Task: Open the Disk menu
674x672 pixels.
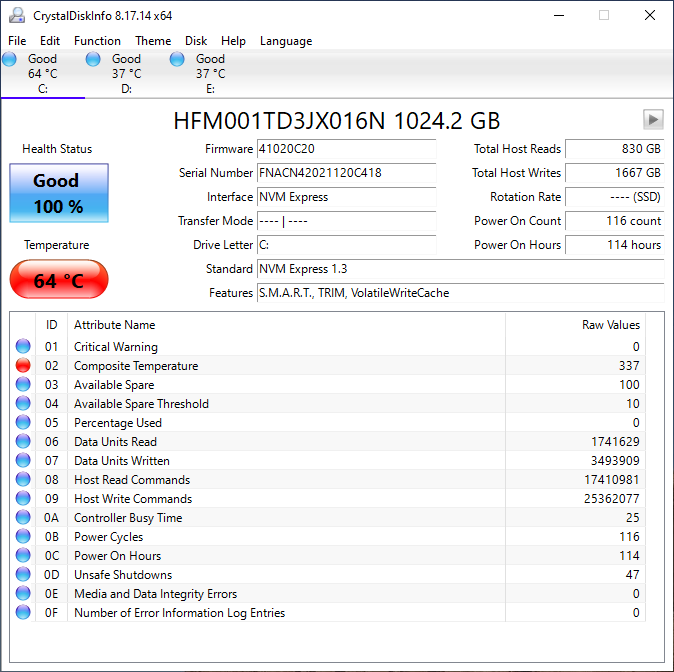Action: (196, 41)
